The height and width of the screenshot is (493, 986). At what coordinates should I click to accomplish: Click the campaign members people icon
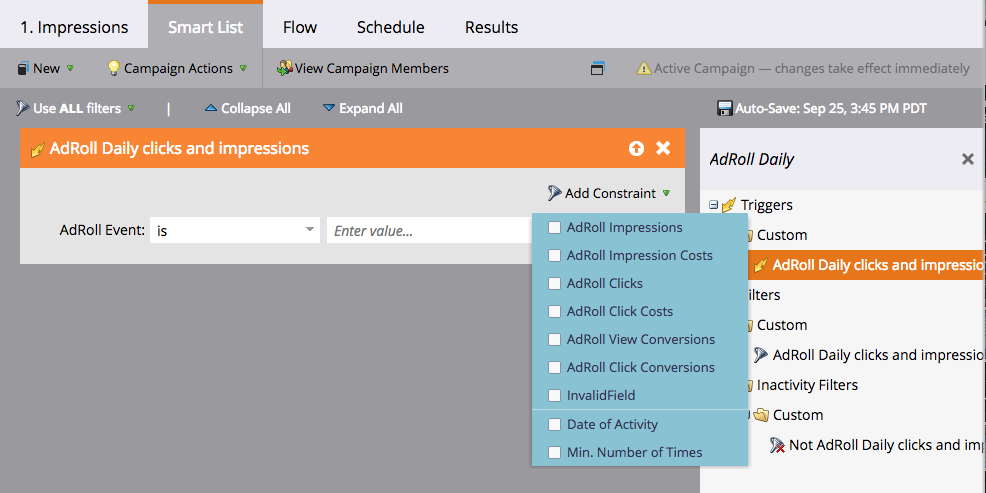[285, 68]
